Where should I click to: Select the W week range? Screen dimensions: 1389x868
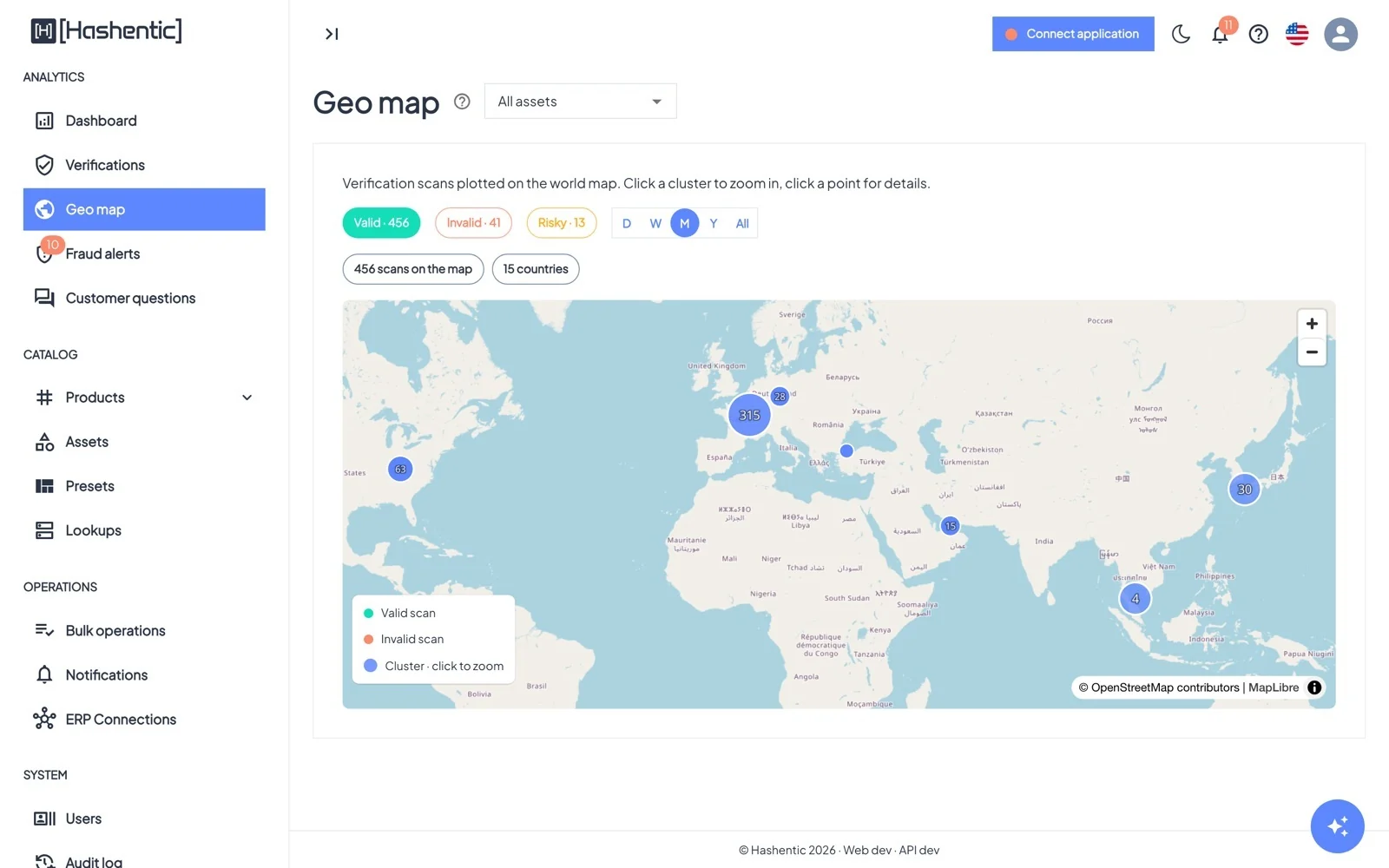coord(655,223)
